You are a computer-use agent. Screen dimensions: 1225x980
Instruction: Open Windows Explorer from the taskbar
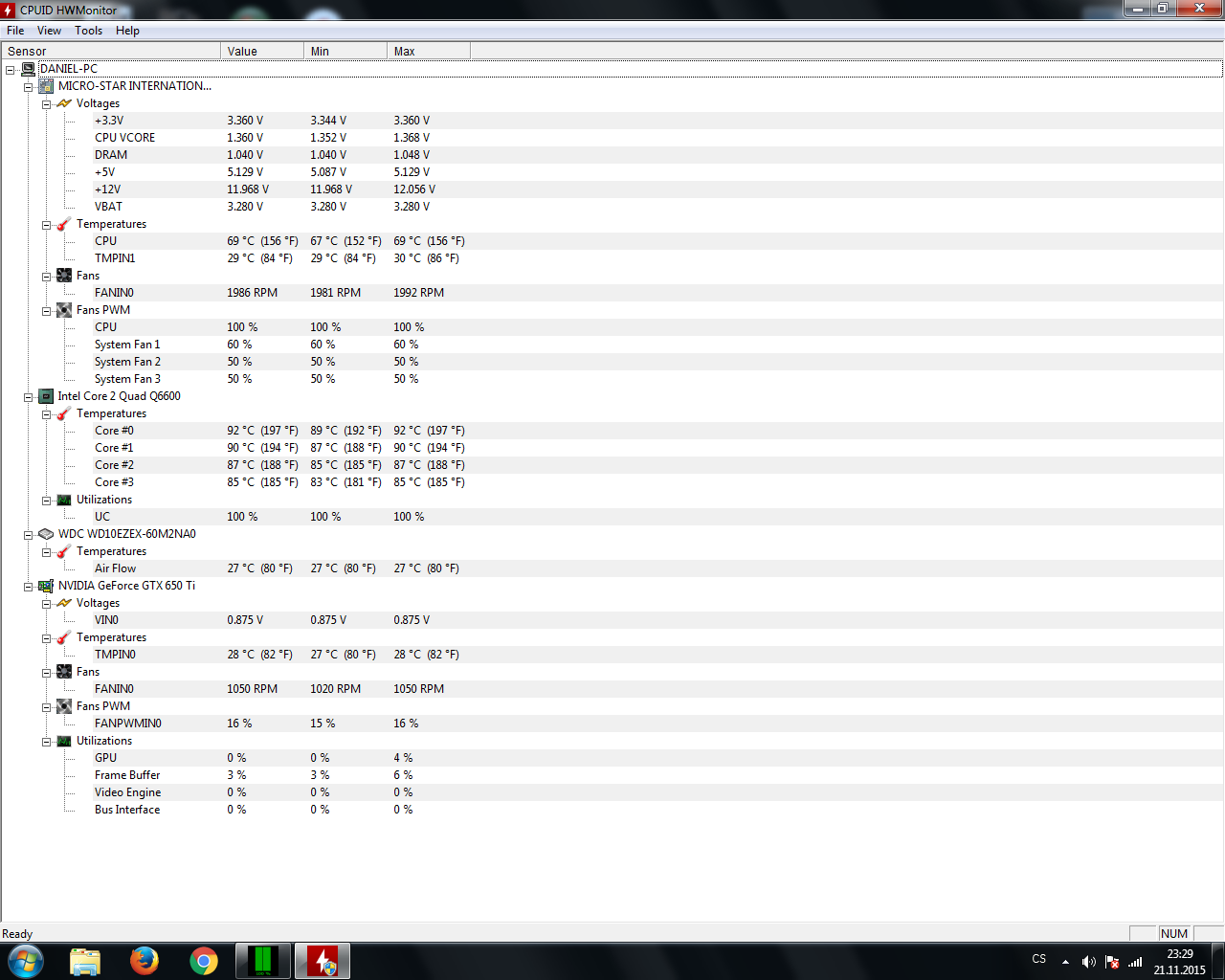[85, 961]
